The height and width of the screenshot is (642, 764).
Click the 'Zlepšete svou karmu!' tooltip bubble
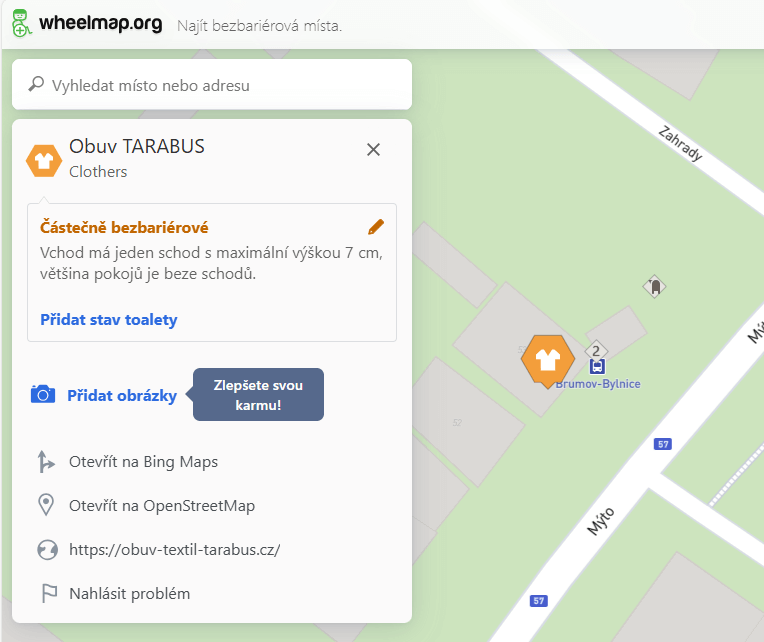point(258,395)
